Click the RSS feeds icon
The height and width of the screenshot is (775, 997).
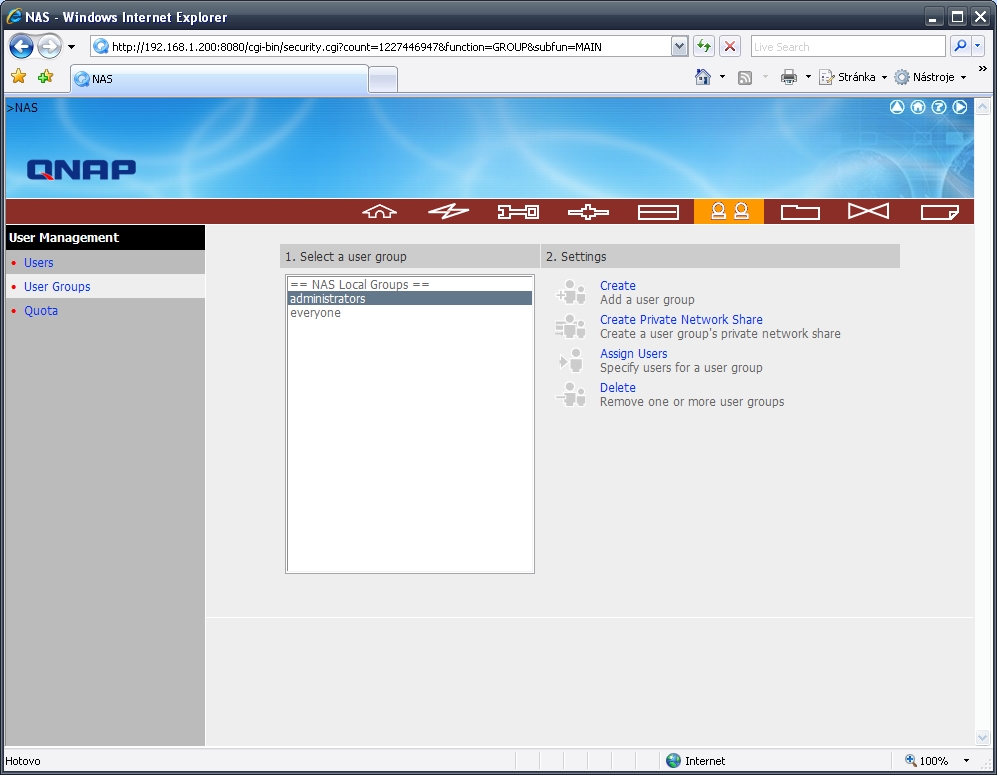745,78
